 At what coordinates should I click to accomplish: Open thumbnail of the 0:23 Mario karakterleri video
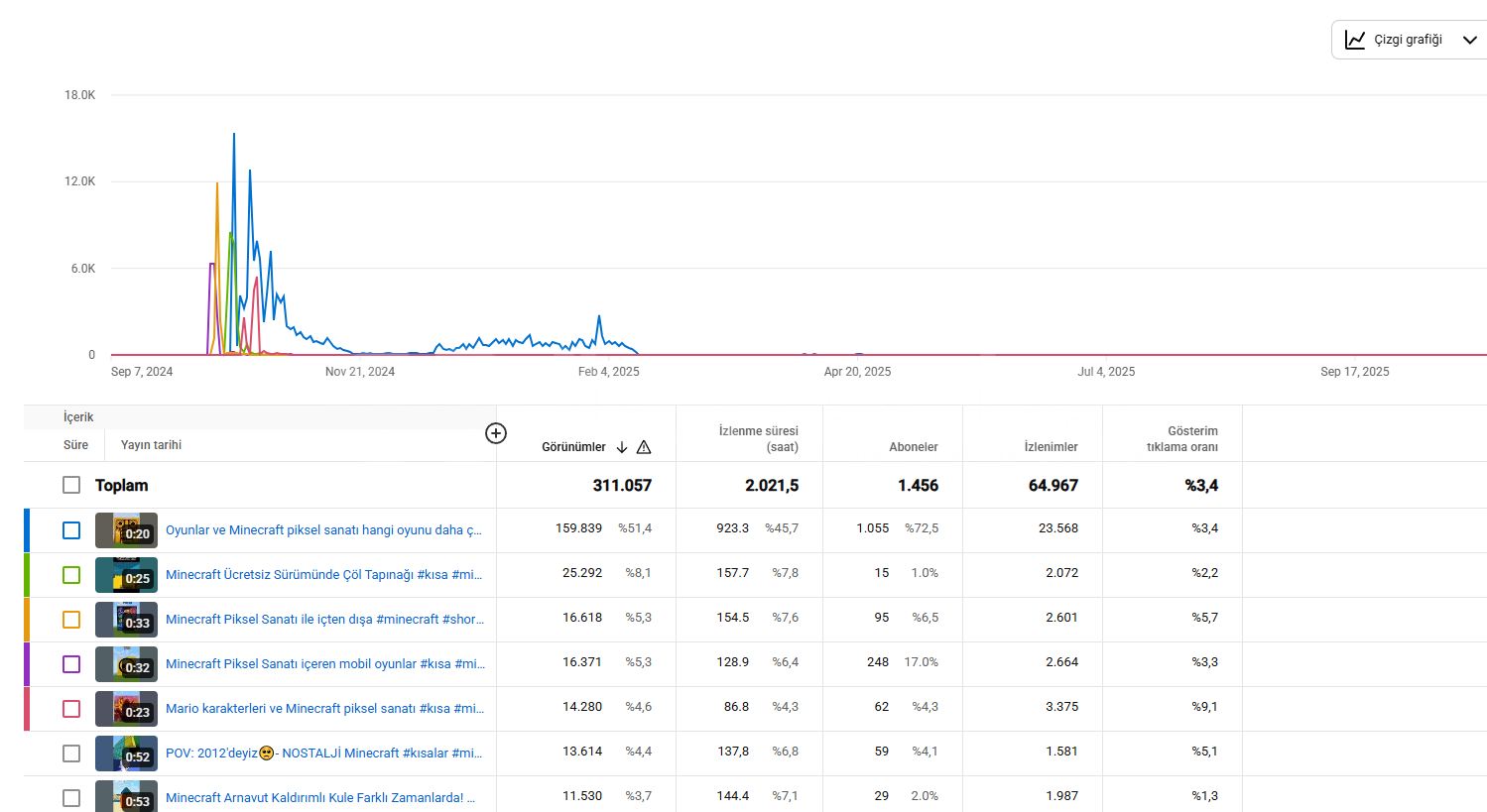tap(126, 709)
